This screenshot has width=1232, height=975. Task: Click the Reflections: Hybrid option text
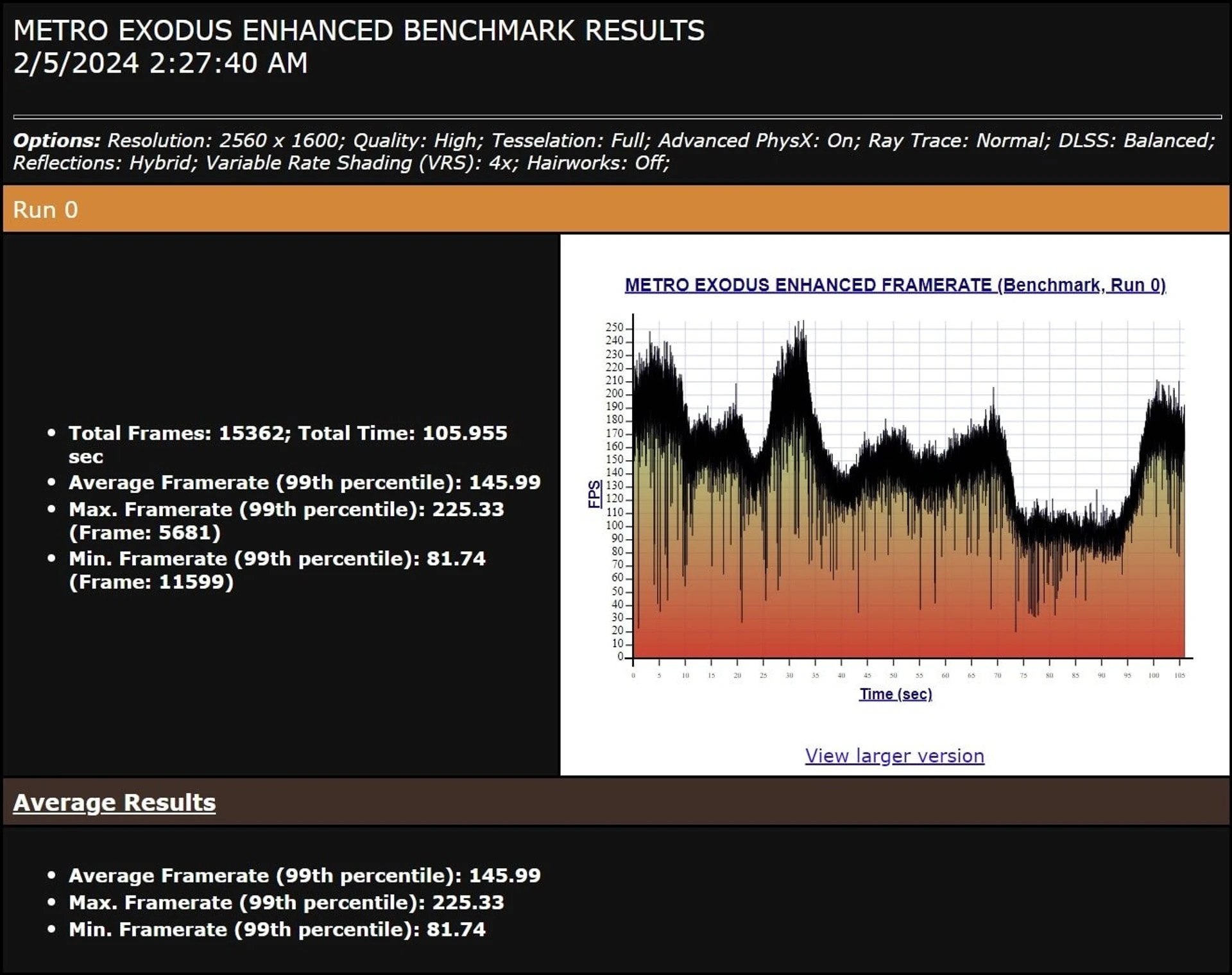click(x=105, y=163)
